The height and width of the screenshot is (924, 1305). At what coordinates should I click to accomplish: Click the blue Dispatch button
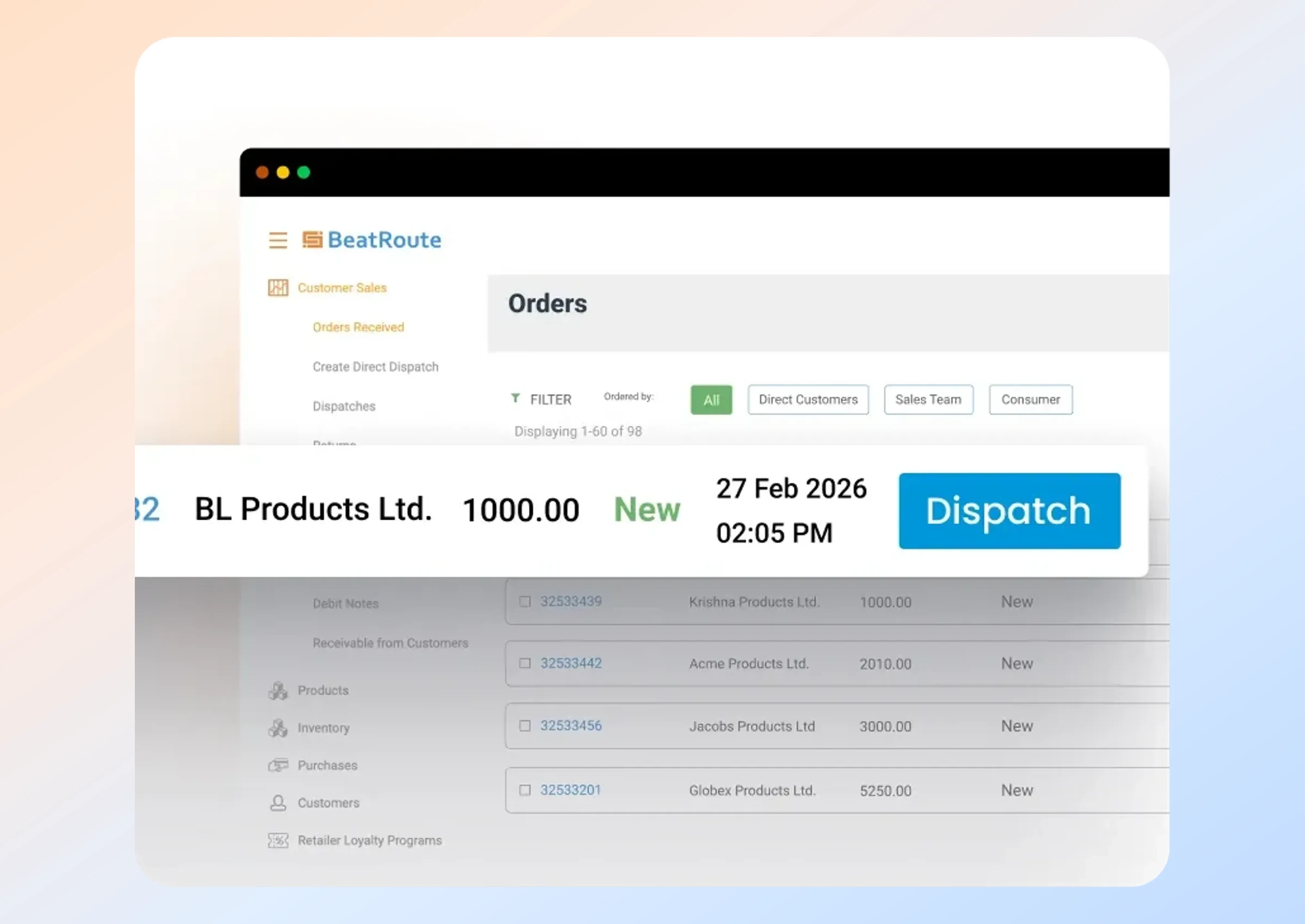click(x=1010, y=511)
